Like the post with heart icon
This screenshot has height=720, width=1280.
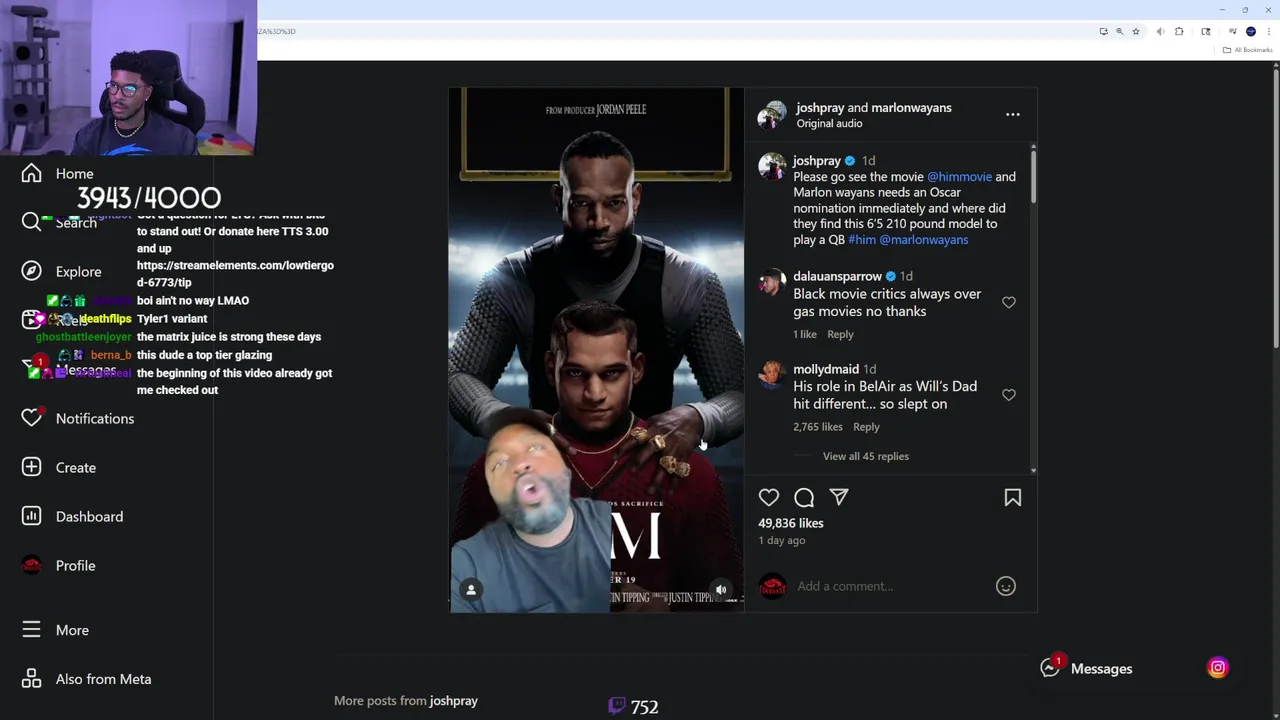tap(768, 497)
